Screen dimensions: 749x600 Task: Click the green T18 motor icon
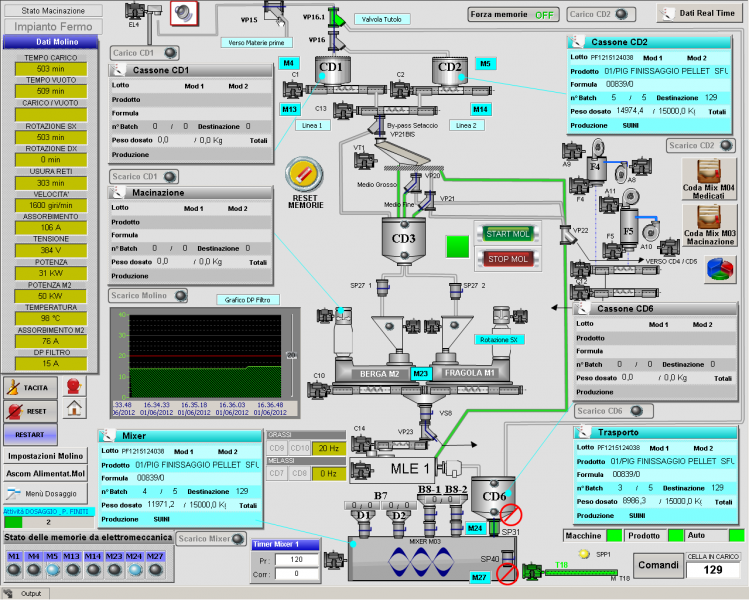coord(533,571)
